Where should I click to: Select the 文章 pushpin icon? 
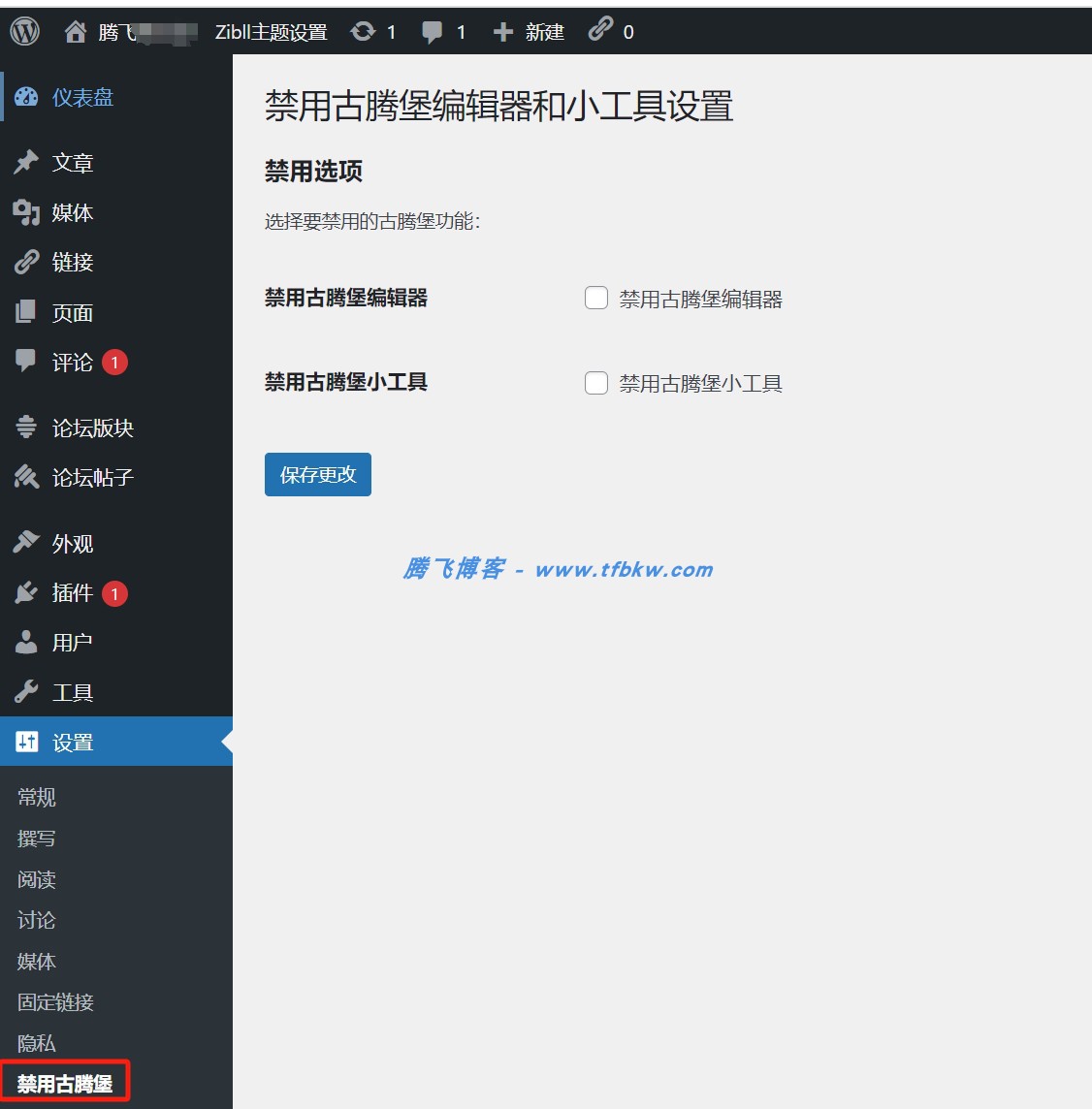tap(26, 162)
